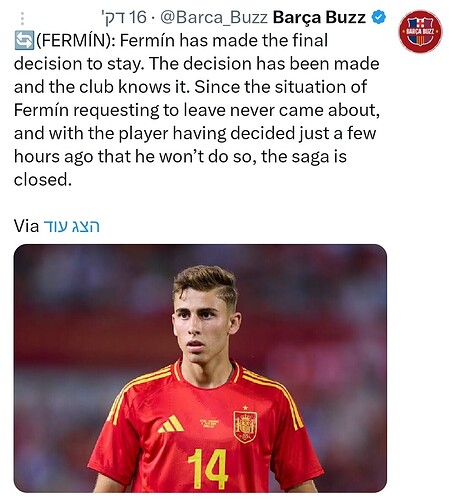The height and width of the screenshot is (500, 455).
Task: Click the Adidas logo on the jersey
Action: [171, 424]
